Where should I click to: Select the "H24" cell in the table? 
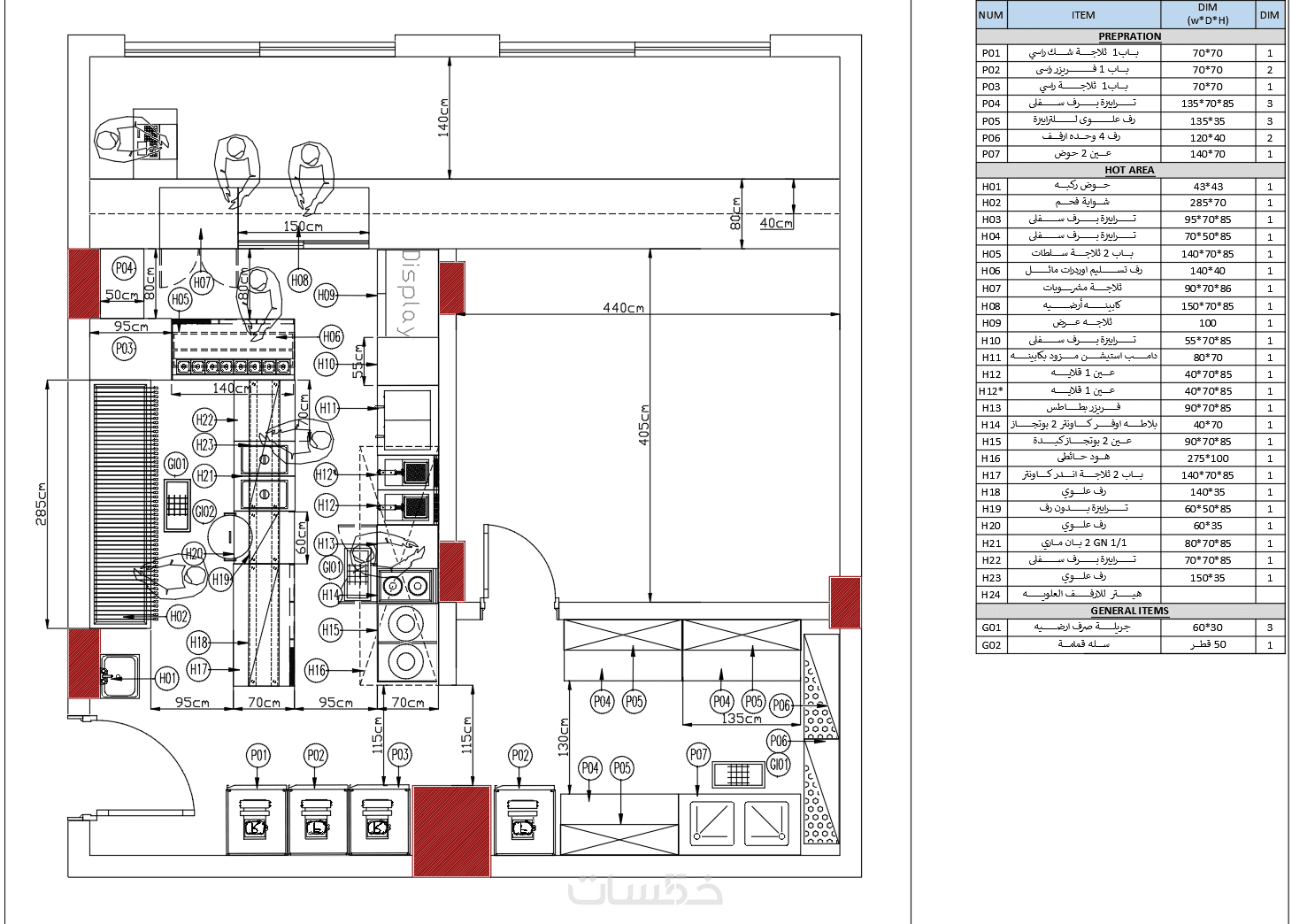991,595
